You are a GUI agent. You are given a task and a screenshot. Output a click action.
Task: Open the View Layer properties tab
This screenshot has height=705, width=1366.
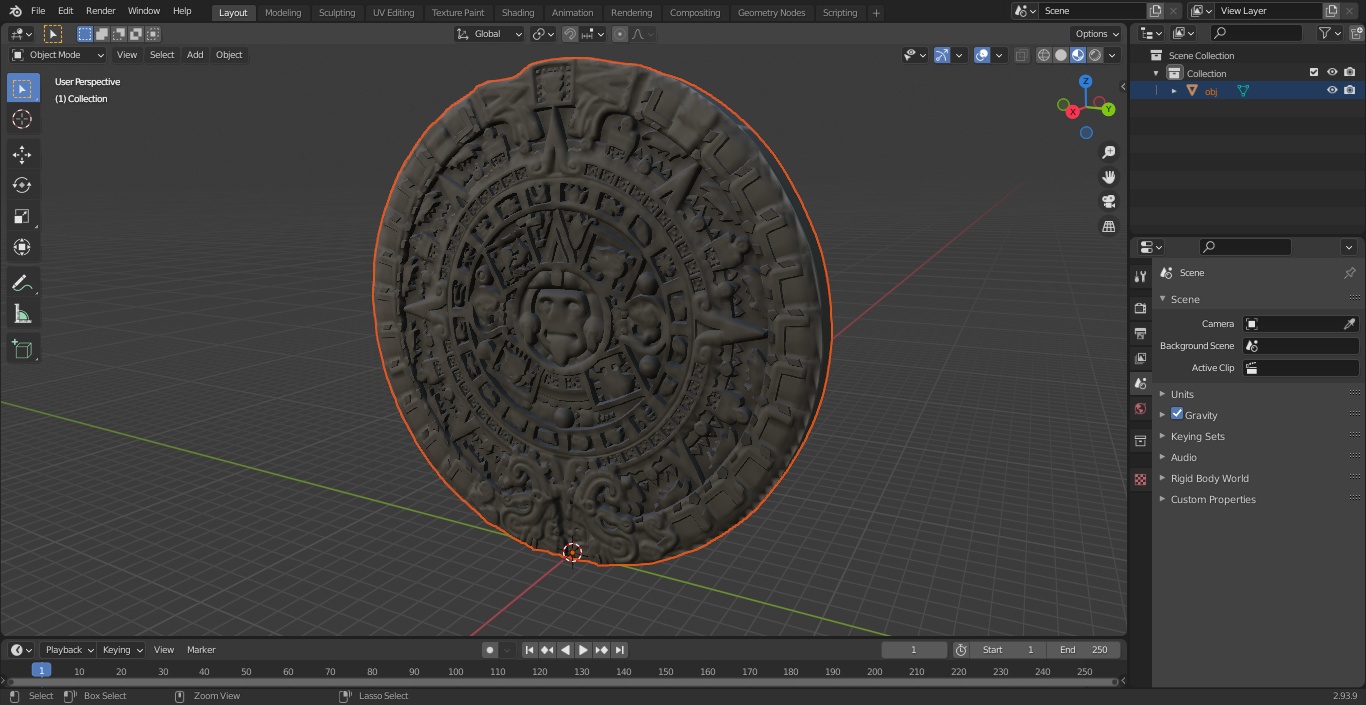click(1140, 358)
